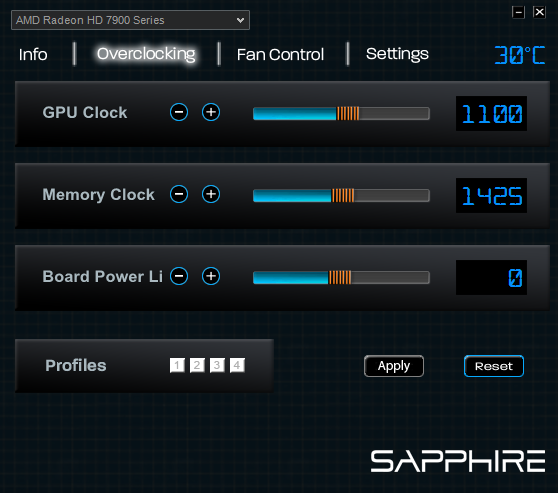The height and width of the screenshot is (493, 558).
Task: Choose profile slot 4
Action: pos(237,365)
